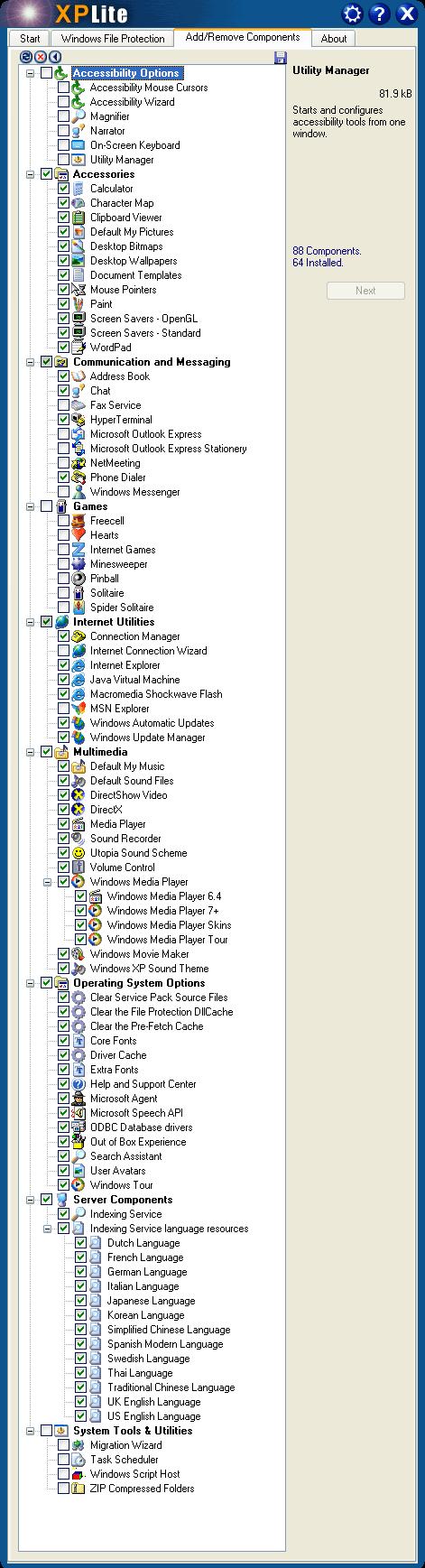
Task: Select the System Tools & Utilities label
Action: point(133,1431)
